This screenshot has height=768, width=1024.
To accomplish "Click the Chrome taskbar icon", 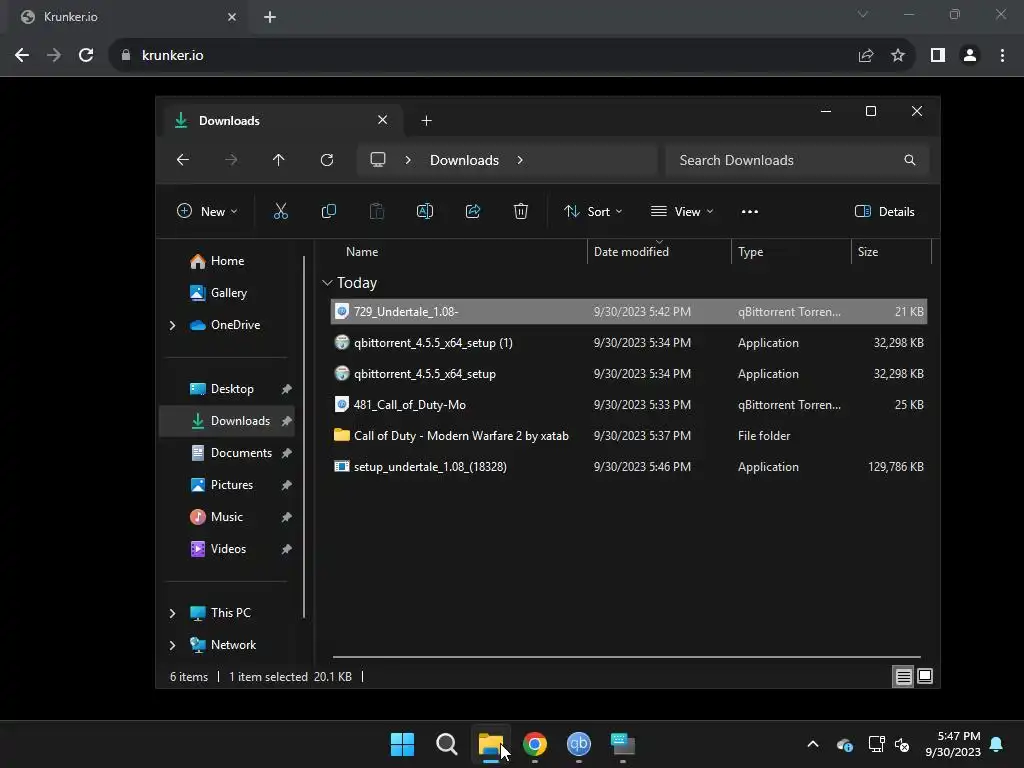I will [535, 744].
